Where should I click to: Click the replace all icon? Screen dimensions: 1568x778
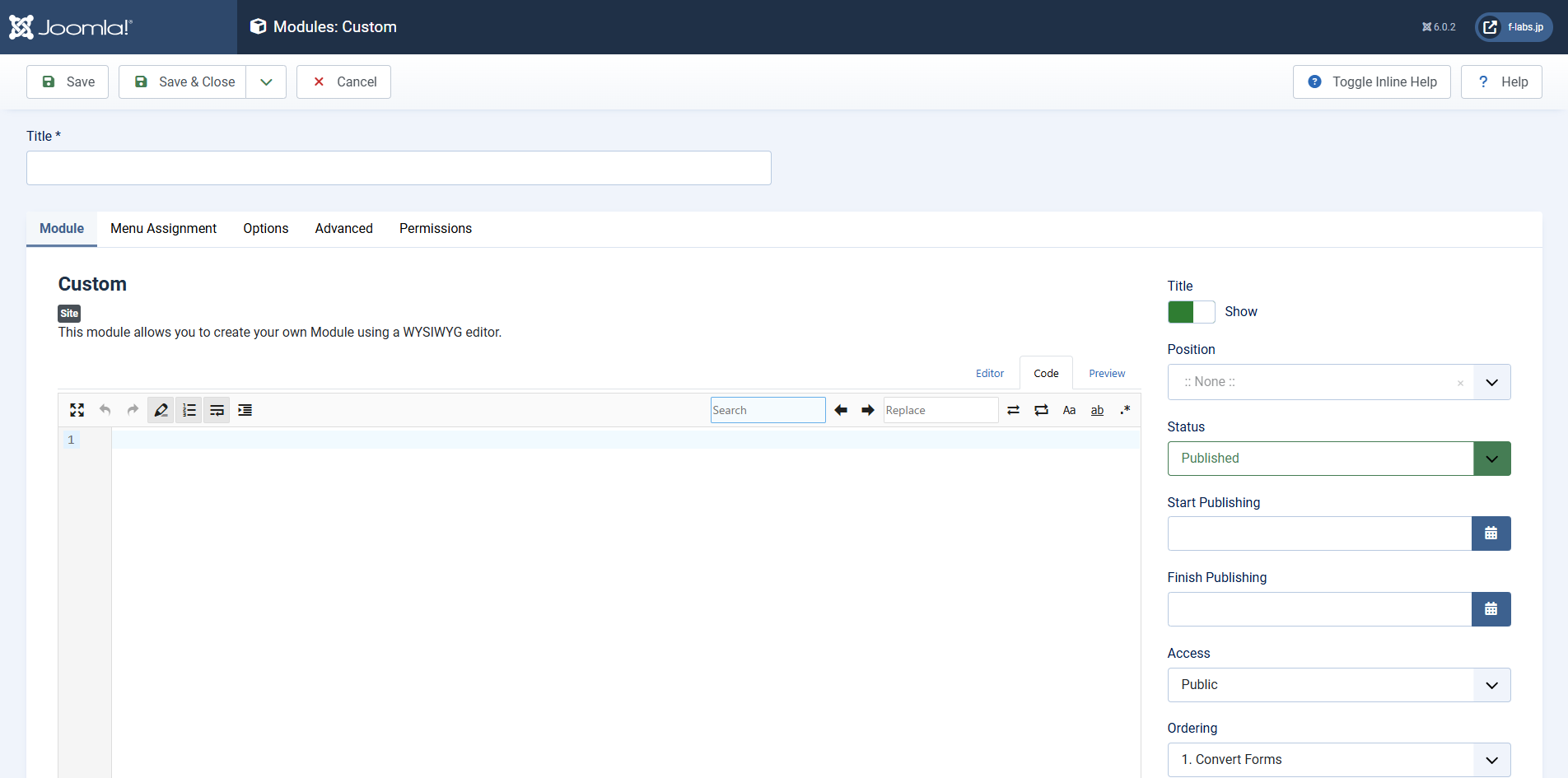[x=1042, y=410]
